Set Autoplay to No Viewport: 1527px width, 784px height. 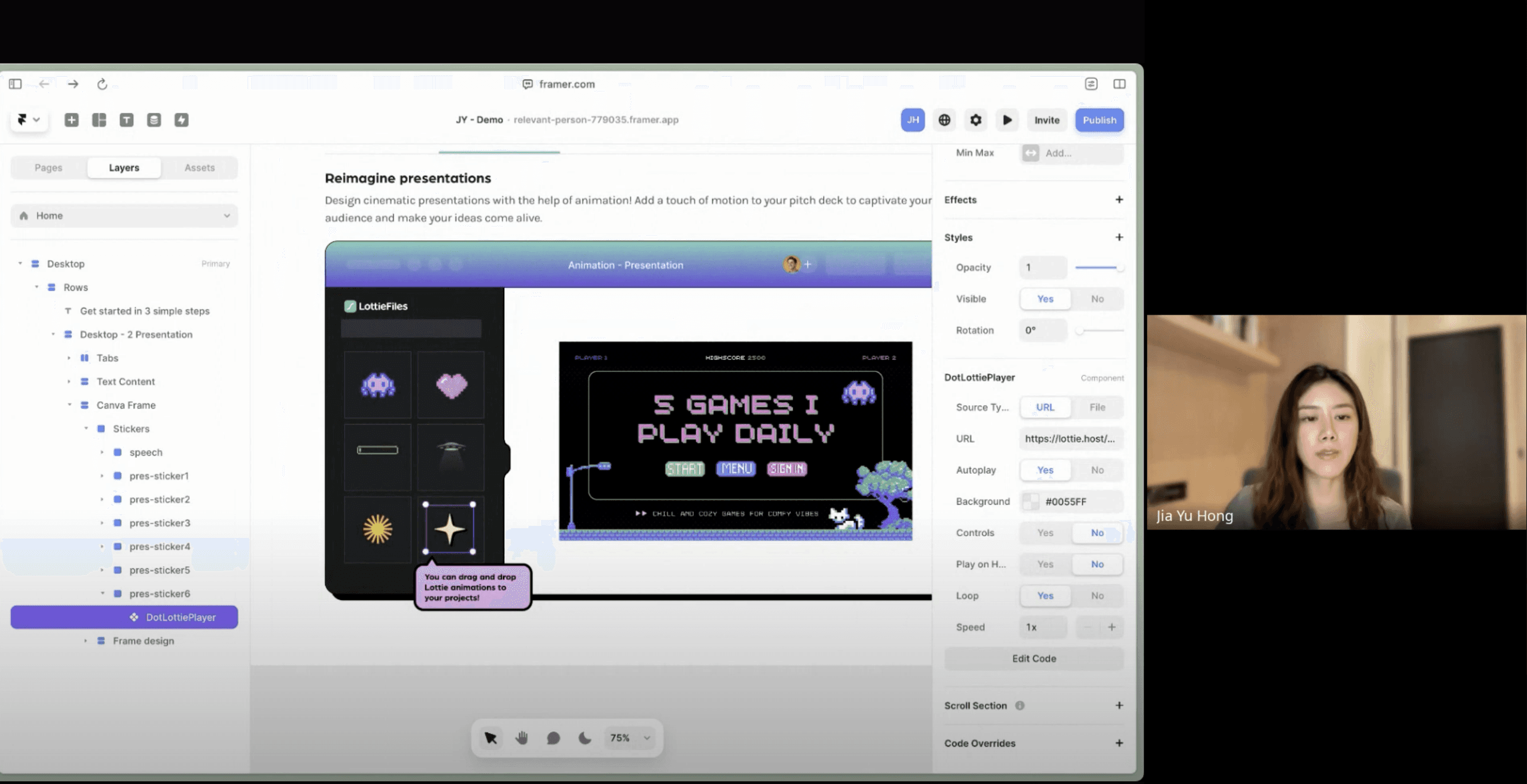pos(1097,470)
